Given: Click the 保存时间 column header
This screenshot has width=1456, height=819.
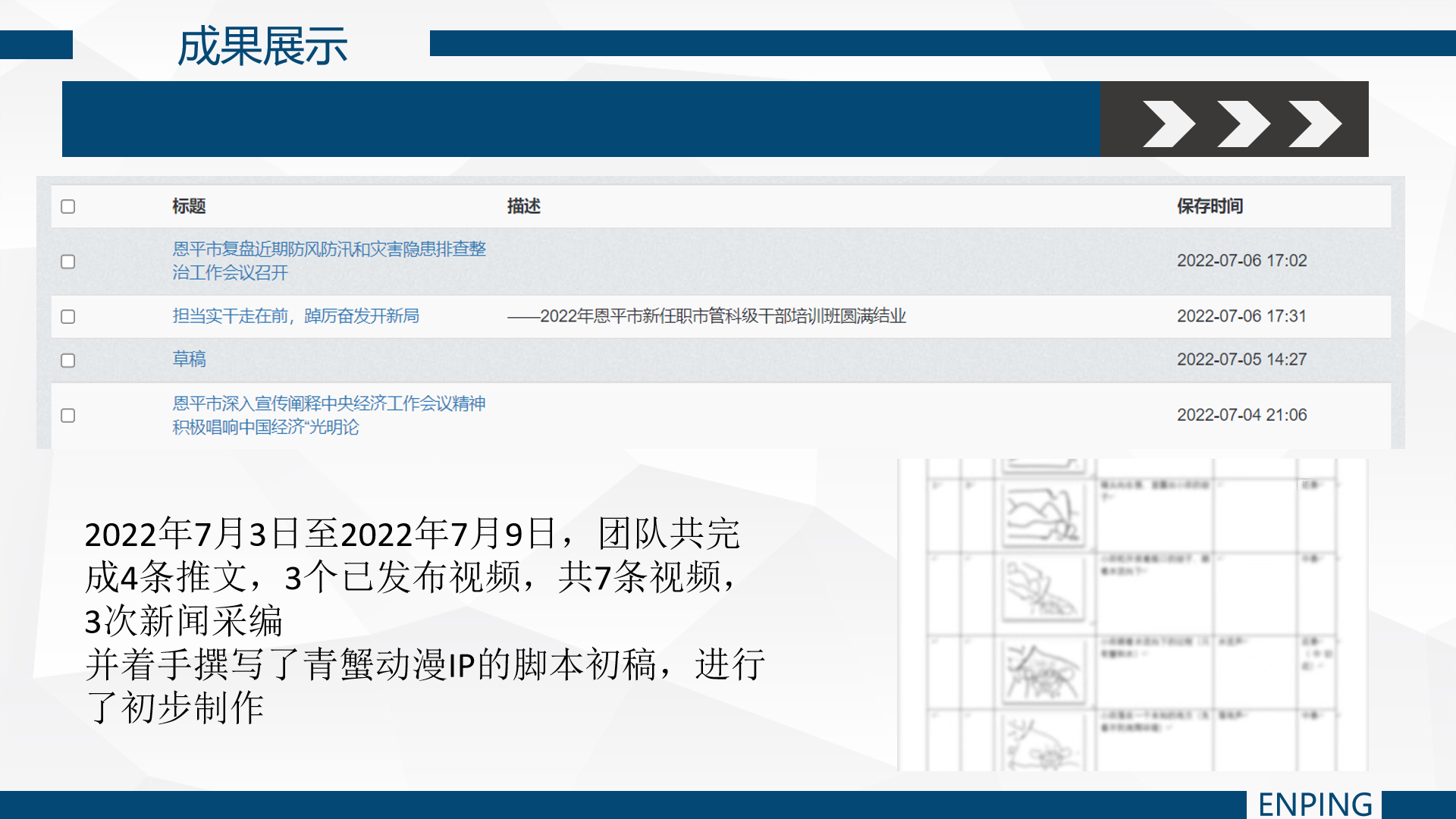Looking at the screenshot, I should [1210, 206].
